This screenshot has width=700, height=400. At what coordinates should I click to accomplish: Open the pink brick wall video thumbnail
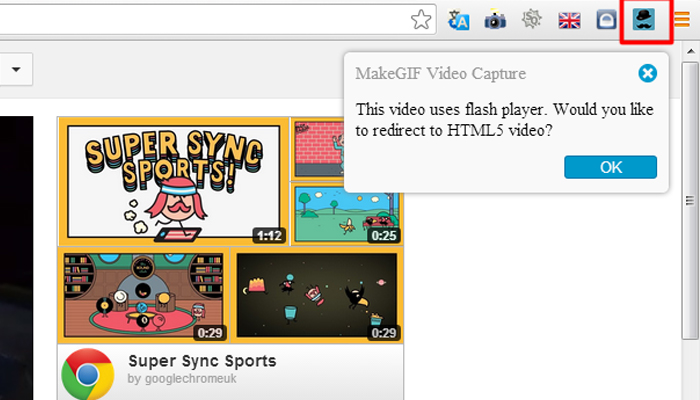[x=318, y=149]
